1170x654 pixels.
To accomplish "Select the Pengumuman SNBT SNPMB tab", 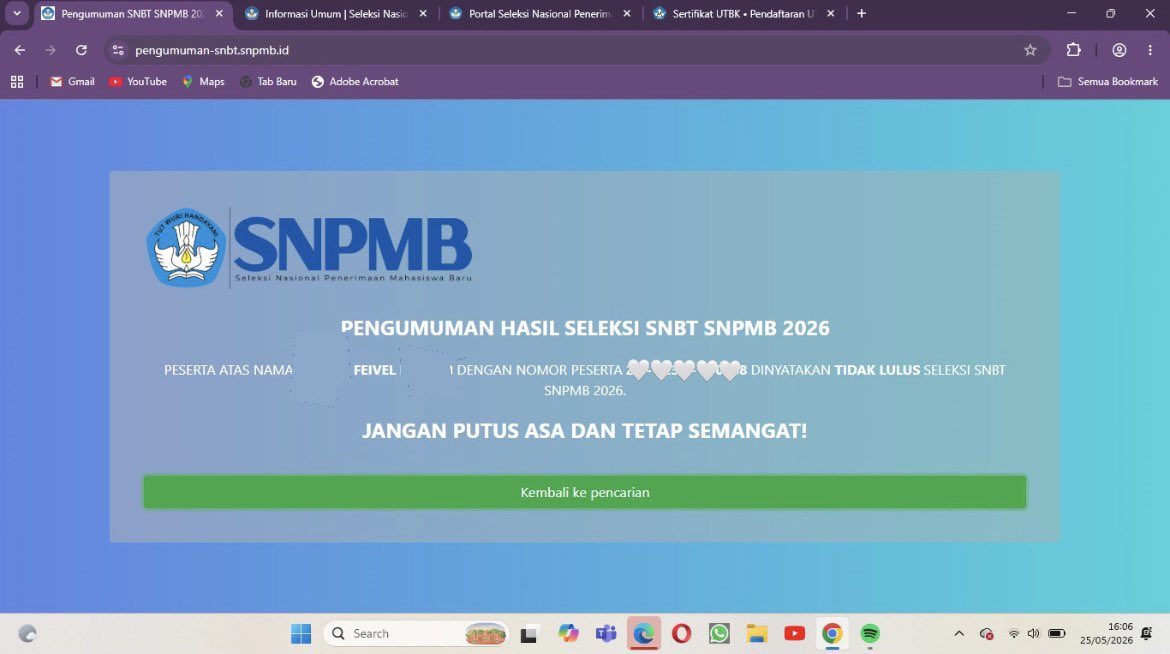I will 132,13.
